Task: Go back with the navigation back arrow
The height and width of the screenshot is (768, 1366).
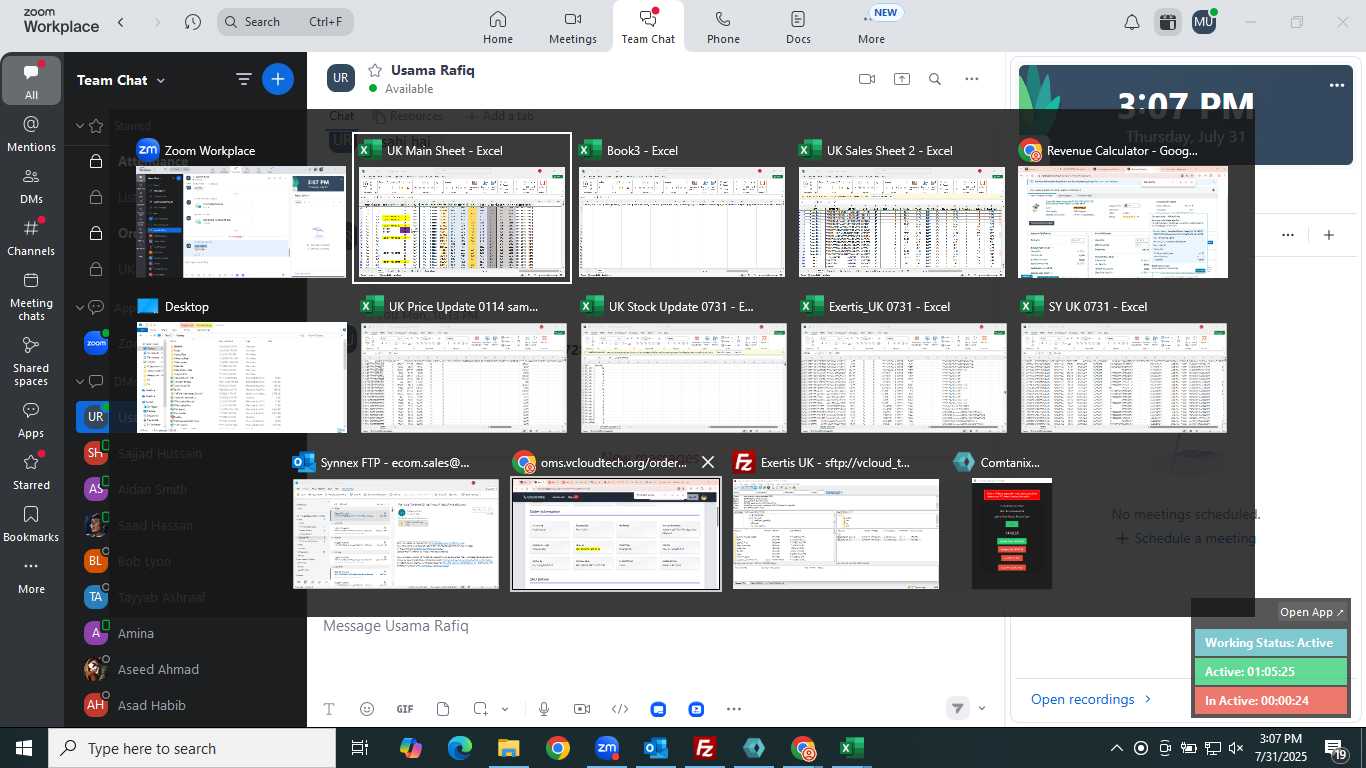Action: click(121, 21)
